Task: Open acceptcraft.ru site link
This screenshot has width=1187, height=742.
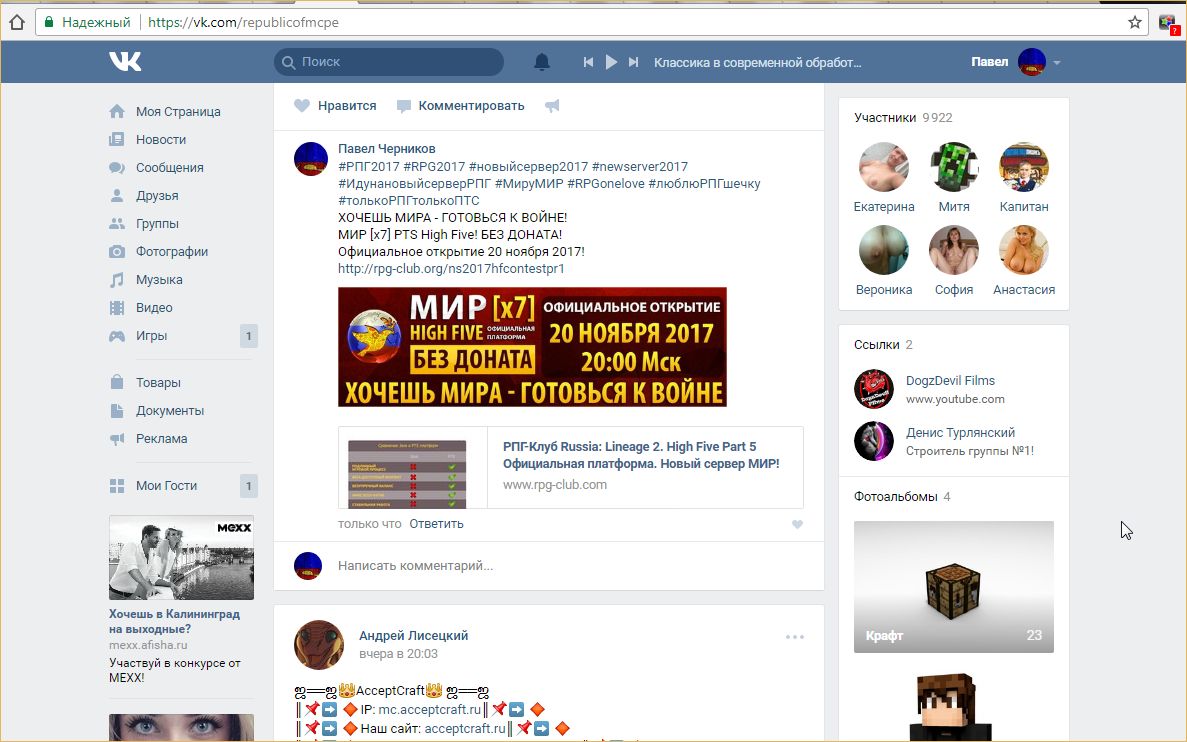Action: click(x=465, y=728)
